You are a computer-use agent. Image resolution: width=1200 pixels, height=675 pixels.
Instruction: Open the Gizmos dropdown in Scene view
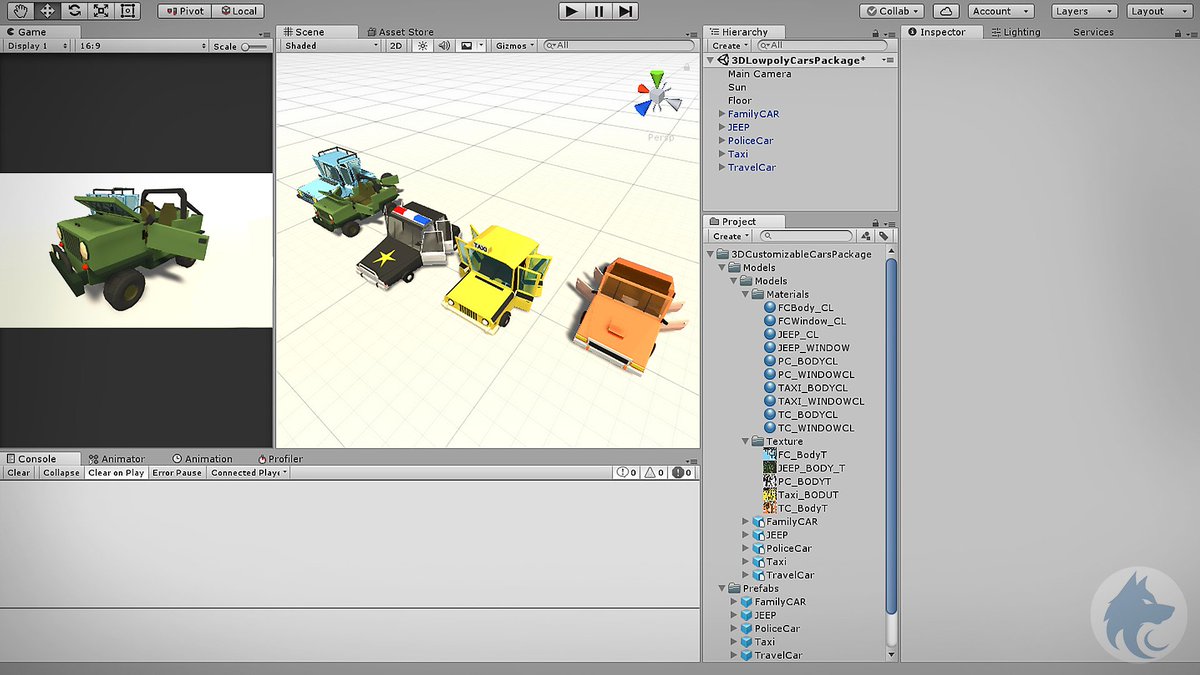click(512, 45)
